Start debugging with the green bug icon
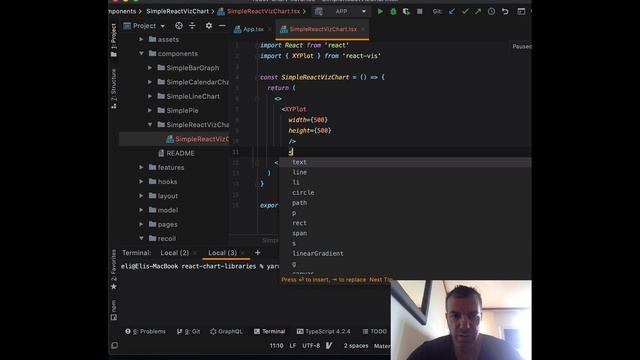Image resolution: width=640 pixels, height=360 pixels. click(x=393, y=11)
